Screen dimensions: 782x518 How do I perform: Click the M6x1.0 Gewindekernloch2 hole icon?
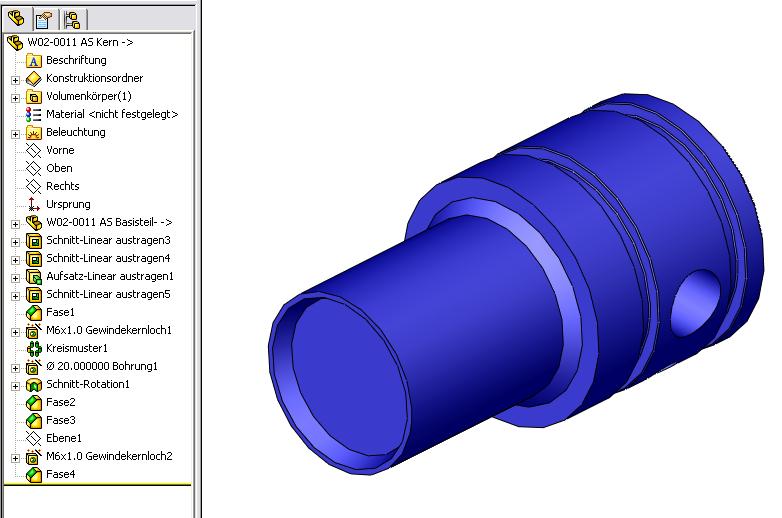(x=33, y=456)
